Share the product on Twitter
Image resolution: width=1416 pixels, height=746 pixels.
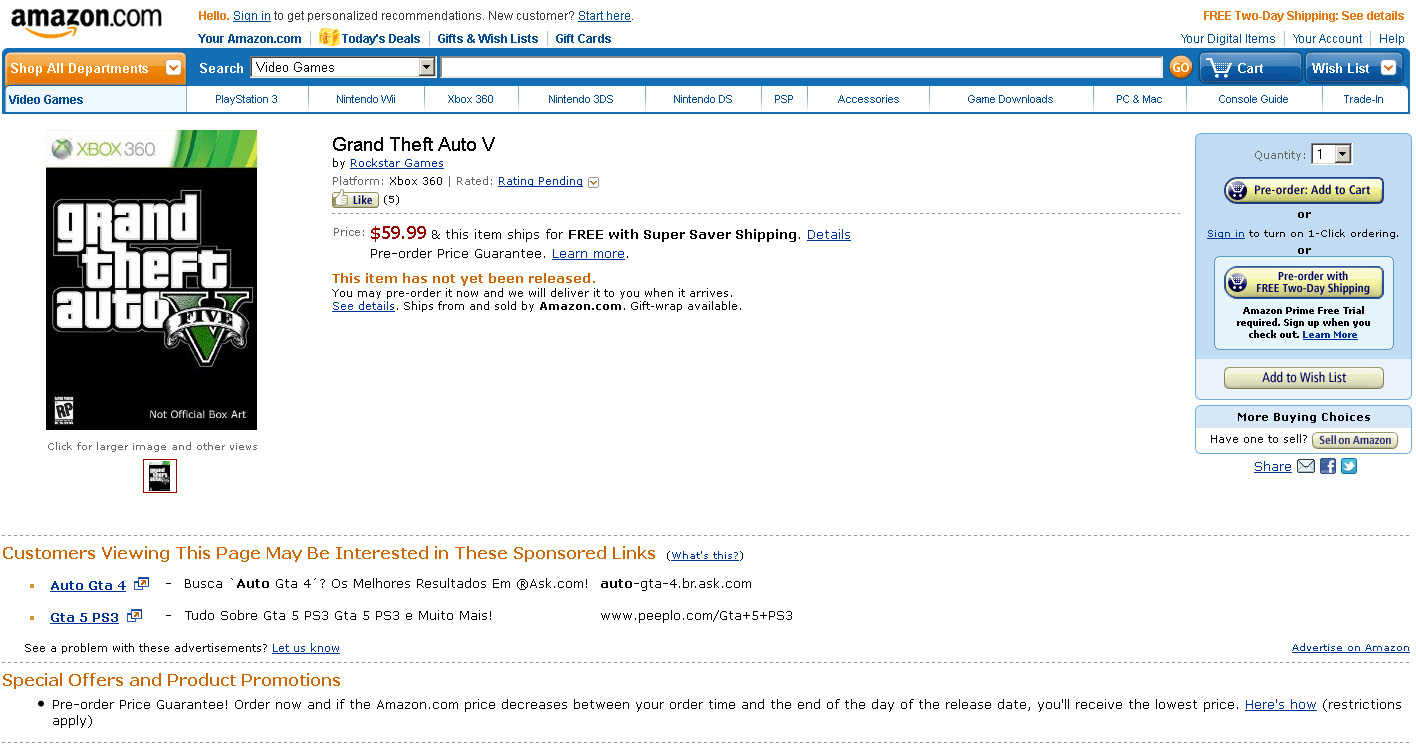pyautogui.click(x=1349, y=466)
